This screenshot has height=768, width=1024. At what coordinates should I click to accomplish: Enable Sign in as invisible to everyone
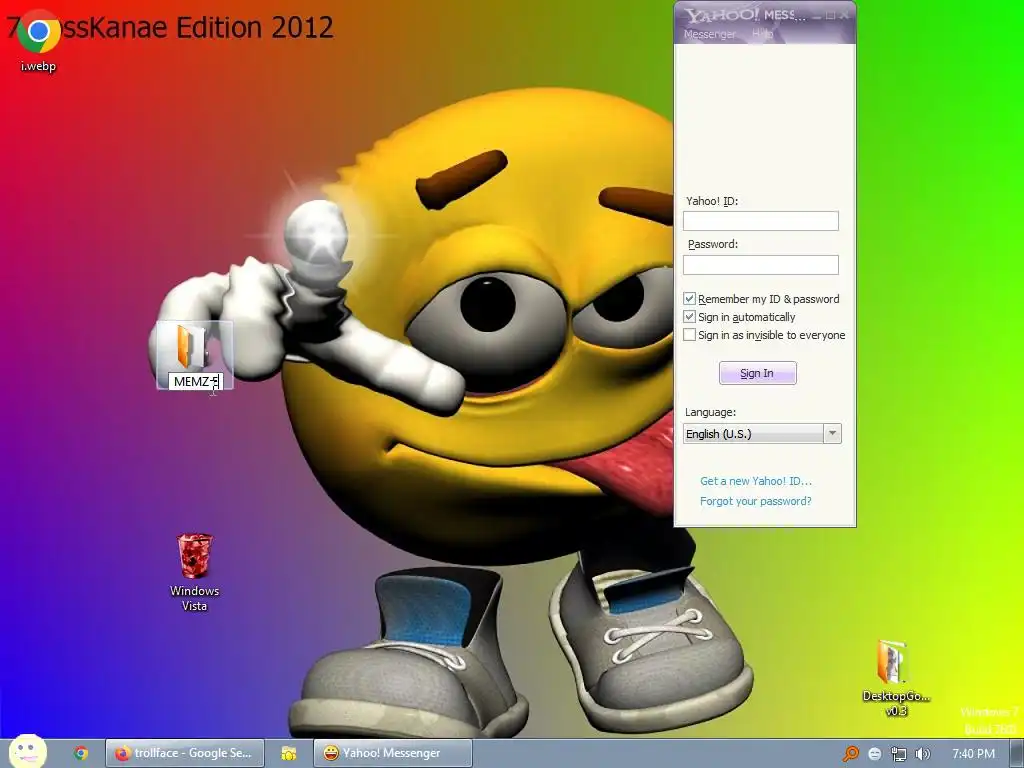(690, 335)
